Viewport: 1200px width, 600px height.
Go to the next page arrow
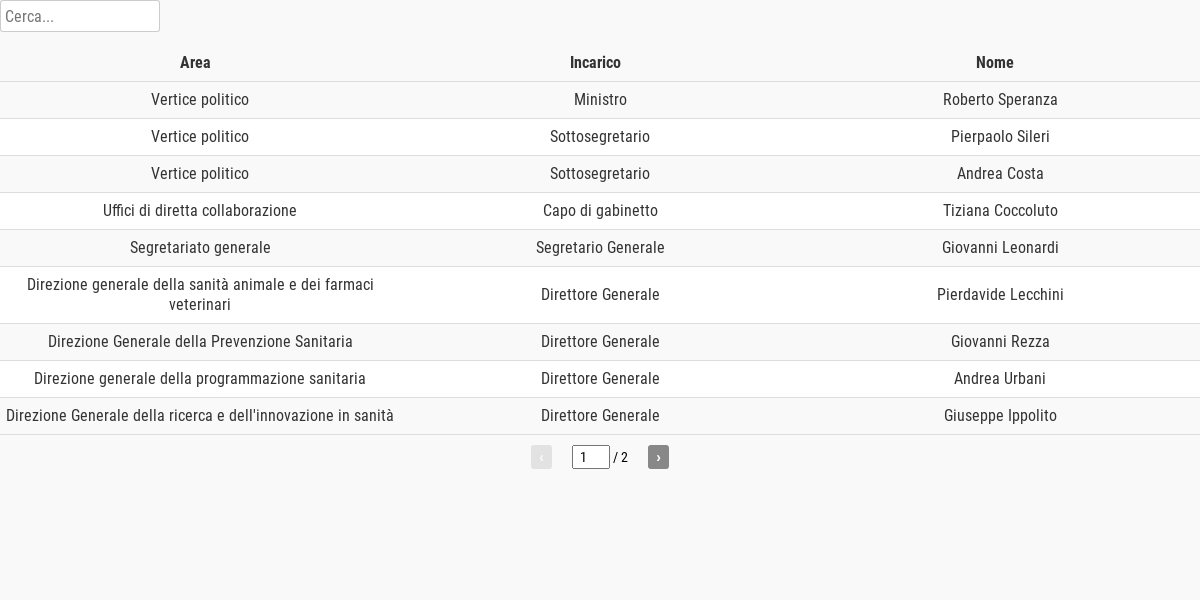(658, 457)
